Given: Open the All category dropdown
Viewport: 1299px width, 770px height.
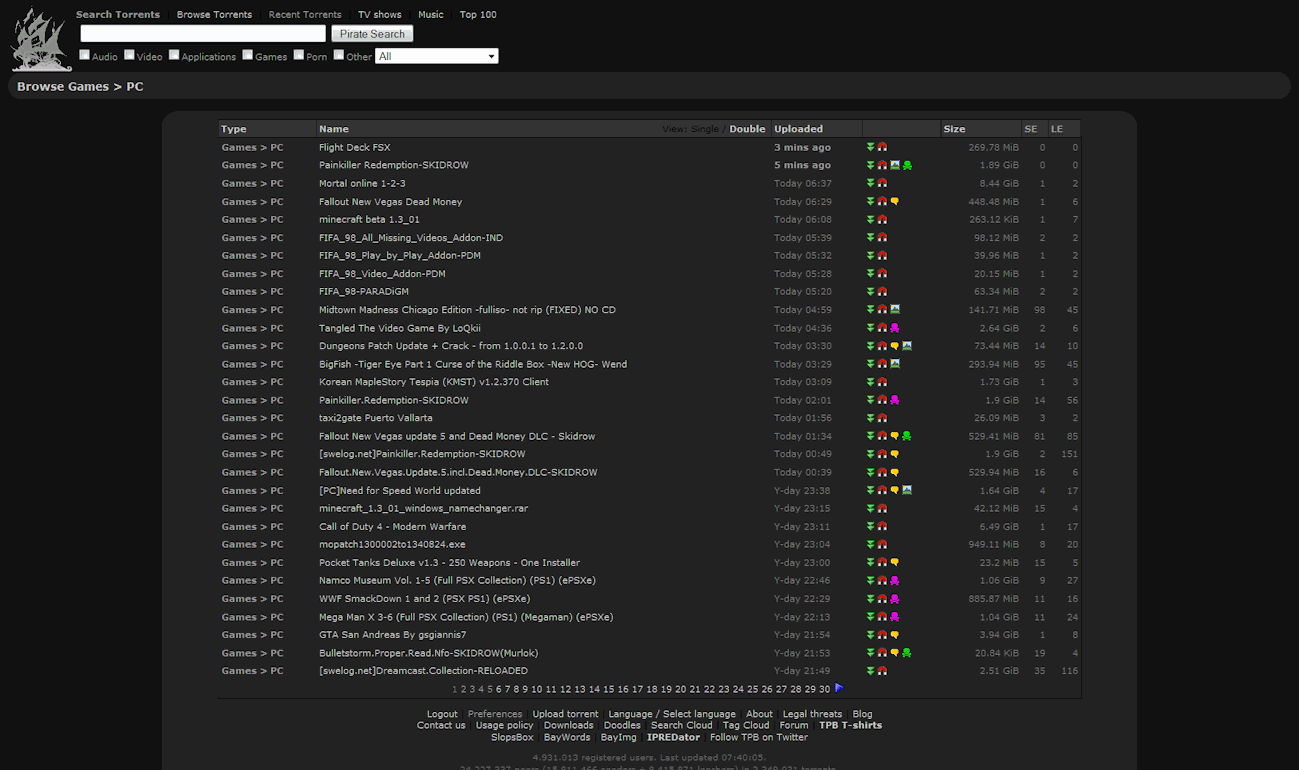Looking at the screenshot, I should pos(436,55).
